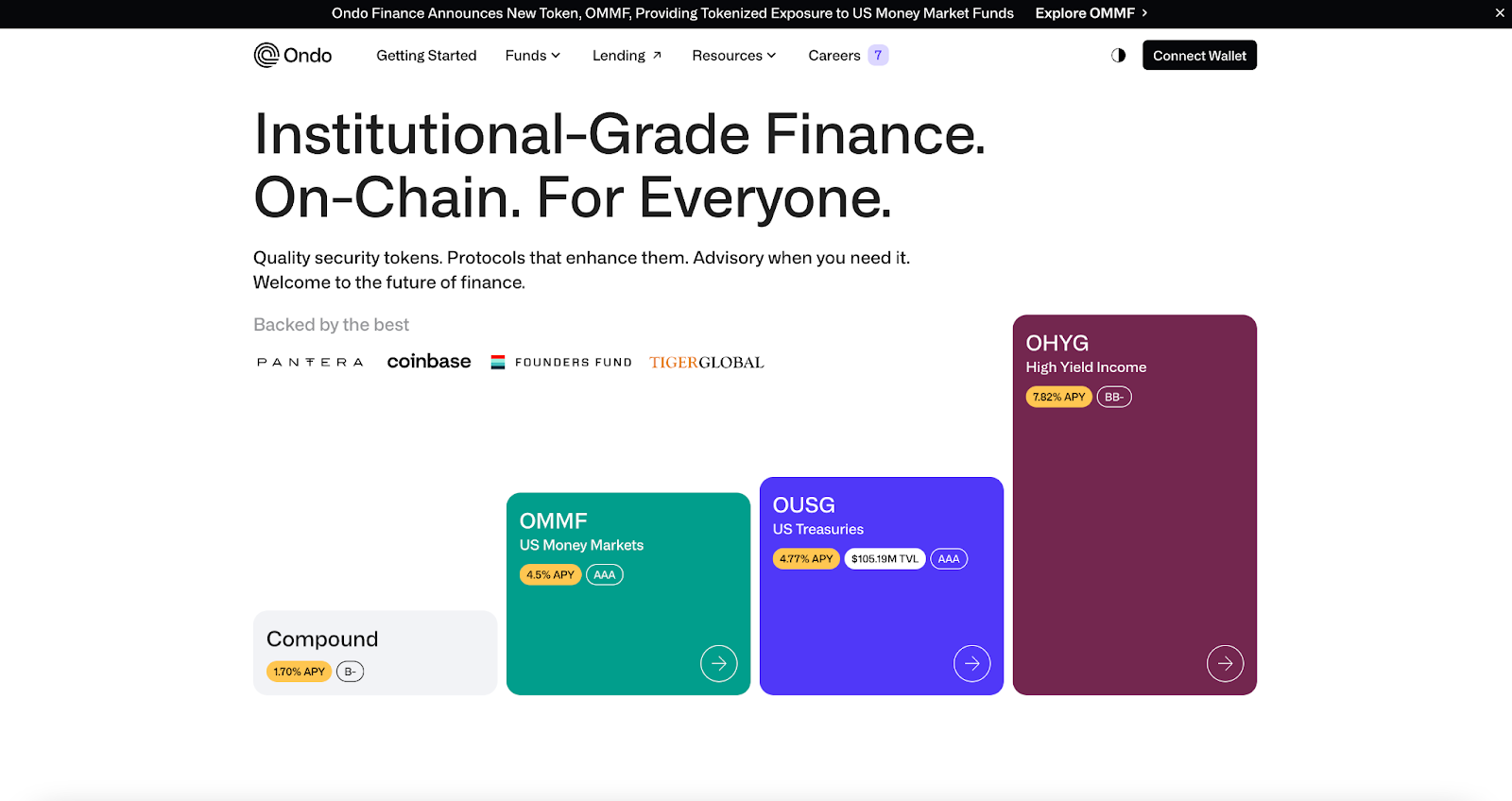Click the High Yield Income subtitle
Image resolution: width=1512 pixels, height=801 pixels.
point(1087,367)
